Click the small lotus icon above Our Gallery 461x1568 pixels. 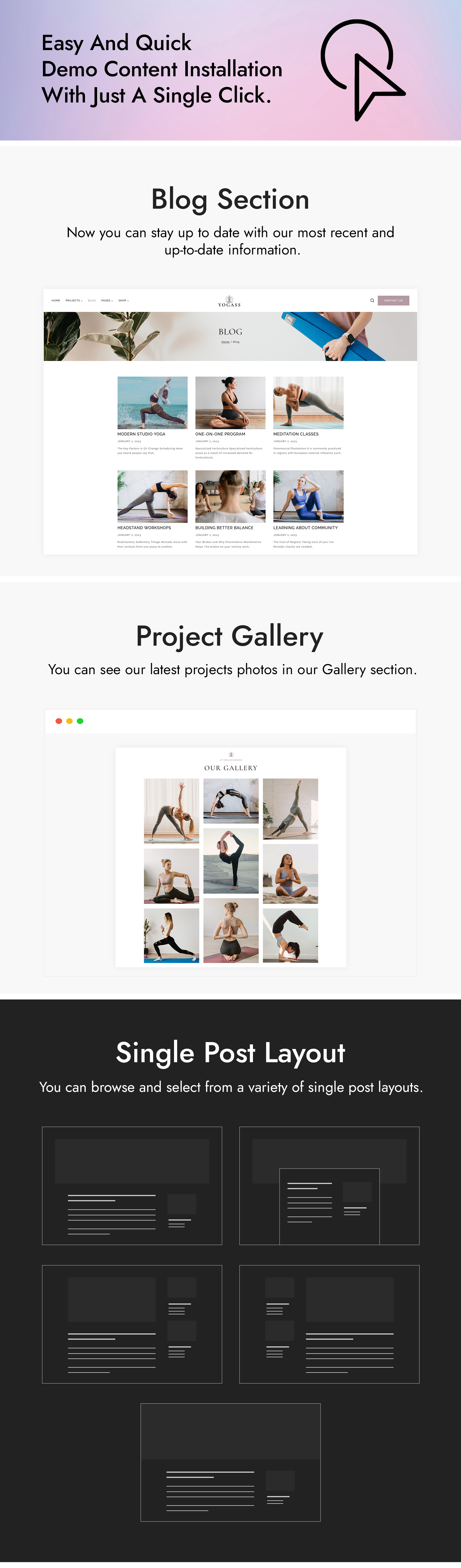231,754
